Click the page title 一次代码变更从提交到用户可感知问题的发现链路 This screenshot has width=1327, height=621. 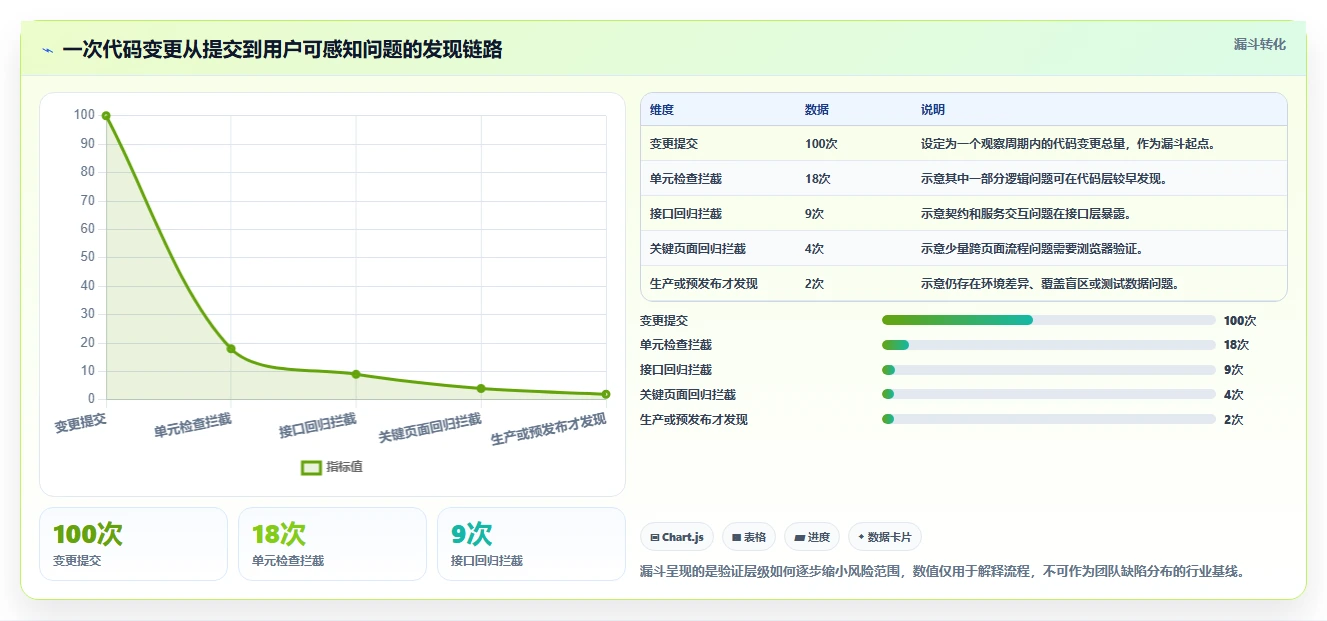click(x=282, y=49)
